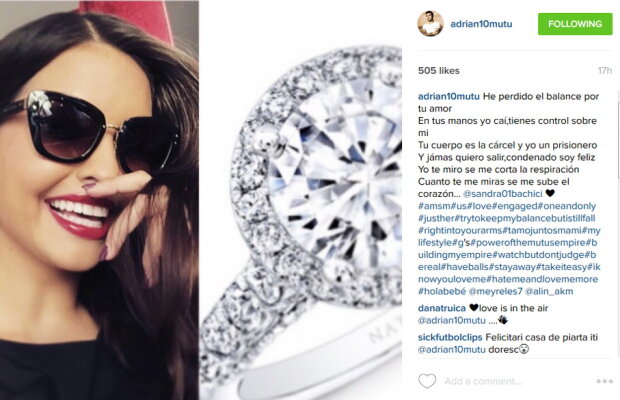Click the comments panel scrollbar
Screen dimensions: 620x400
pos(618,134)
